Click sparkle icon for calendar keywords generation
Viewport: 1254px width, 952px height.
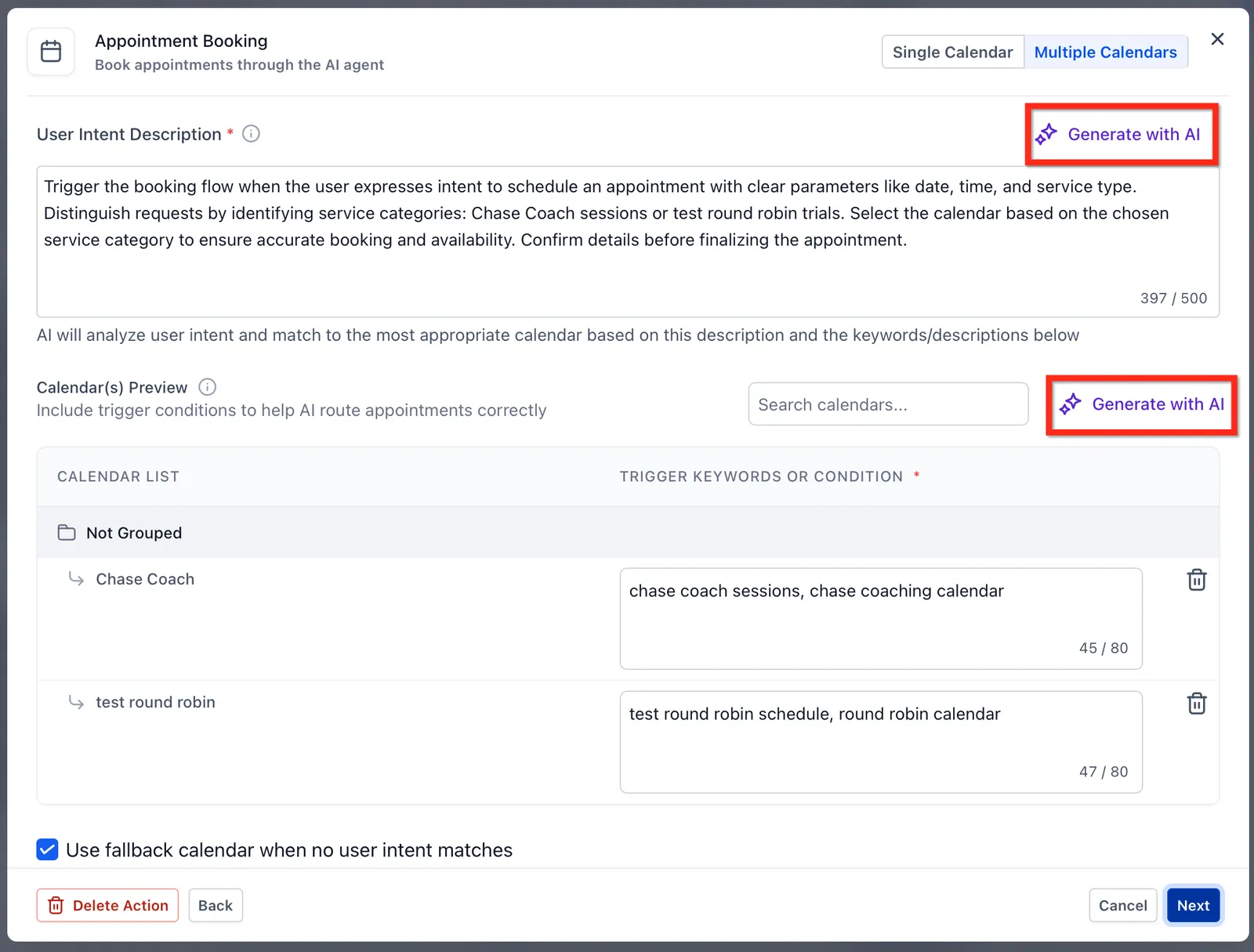1070,404
